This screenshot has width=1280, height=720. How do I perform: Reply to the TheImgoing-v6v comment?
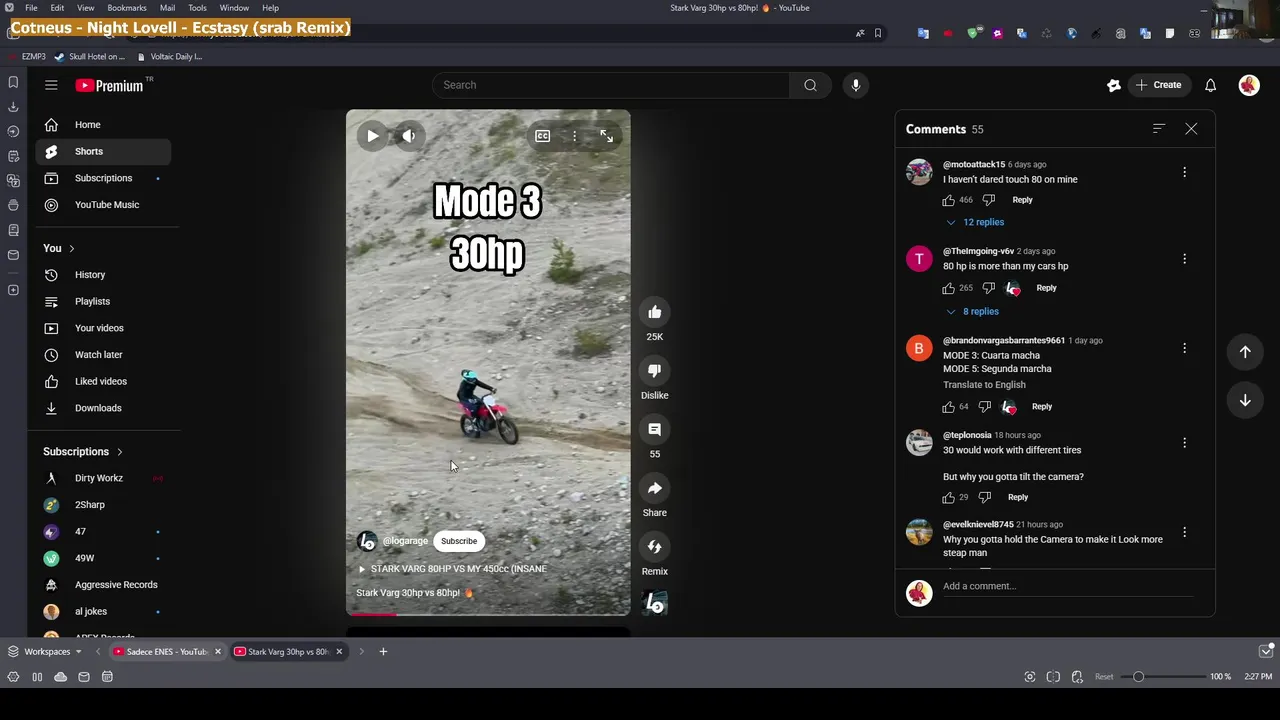point(1046,288)
